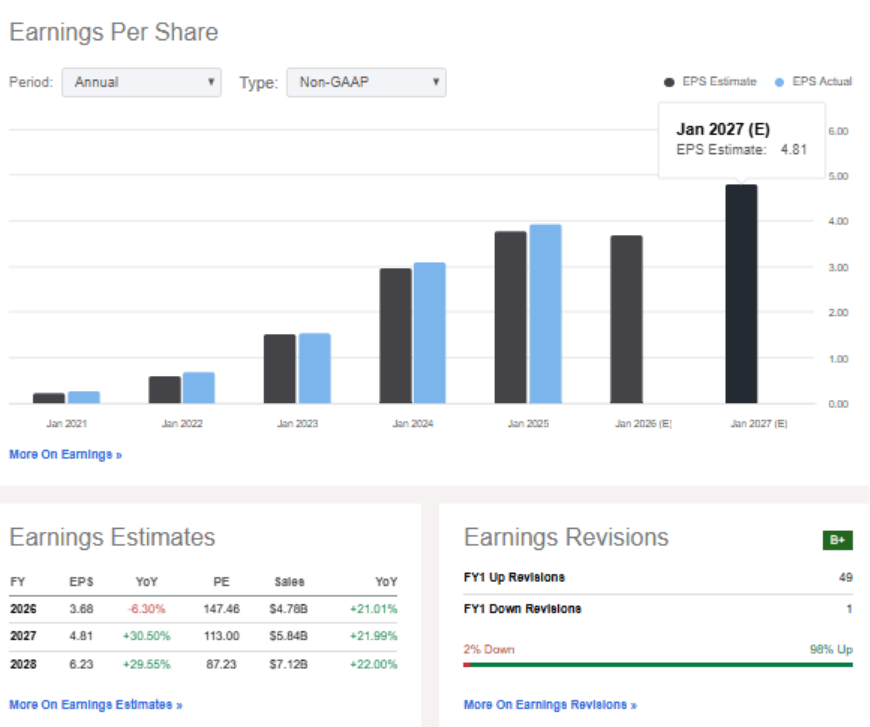Viewport: 870px width, 727px height.
Task: Open the Type selector showing Non-GAAP
Action: (365, 82)
